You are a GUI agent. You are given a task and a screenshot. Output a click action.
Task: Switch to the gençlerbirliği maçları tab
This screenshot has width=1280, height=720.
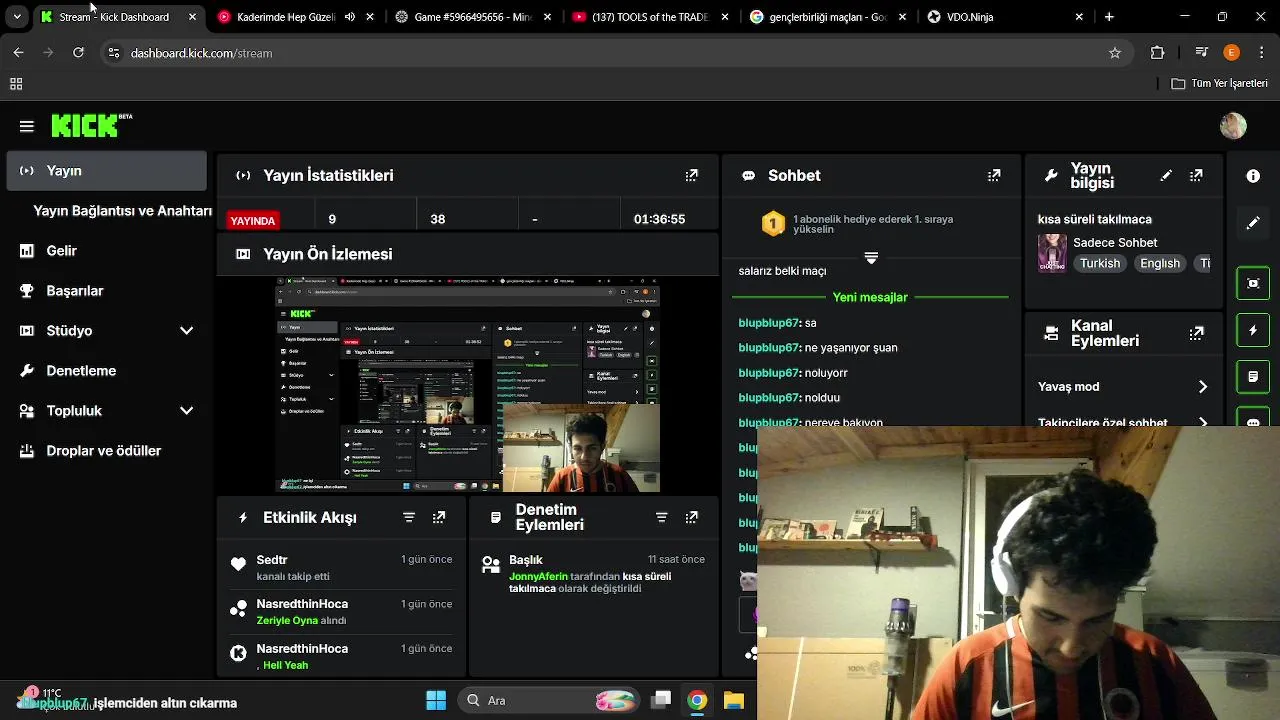(827, 17)
